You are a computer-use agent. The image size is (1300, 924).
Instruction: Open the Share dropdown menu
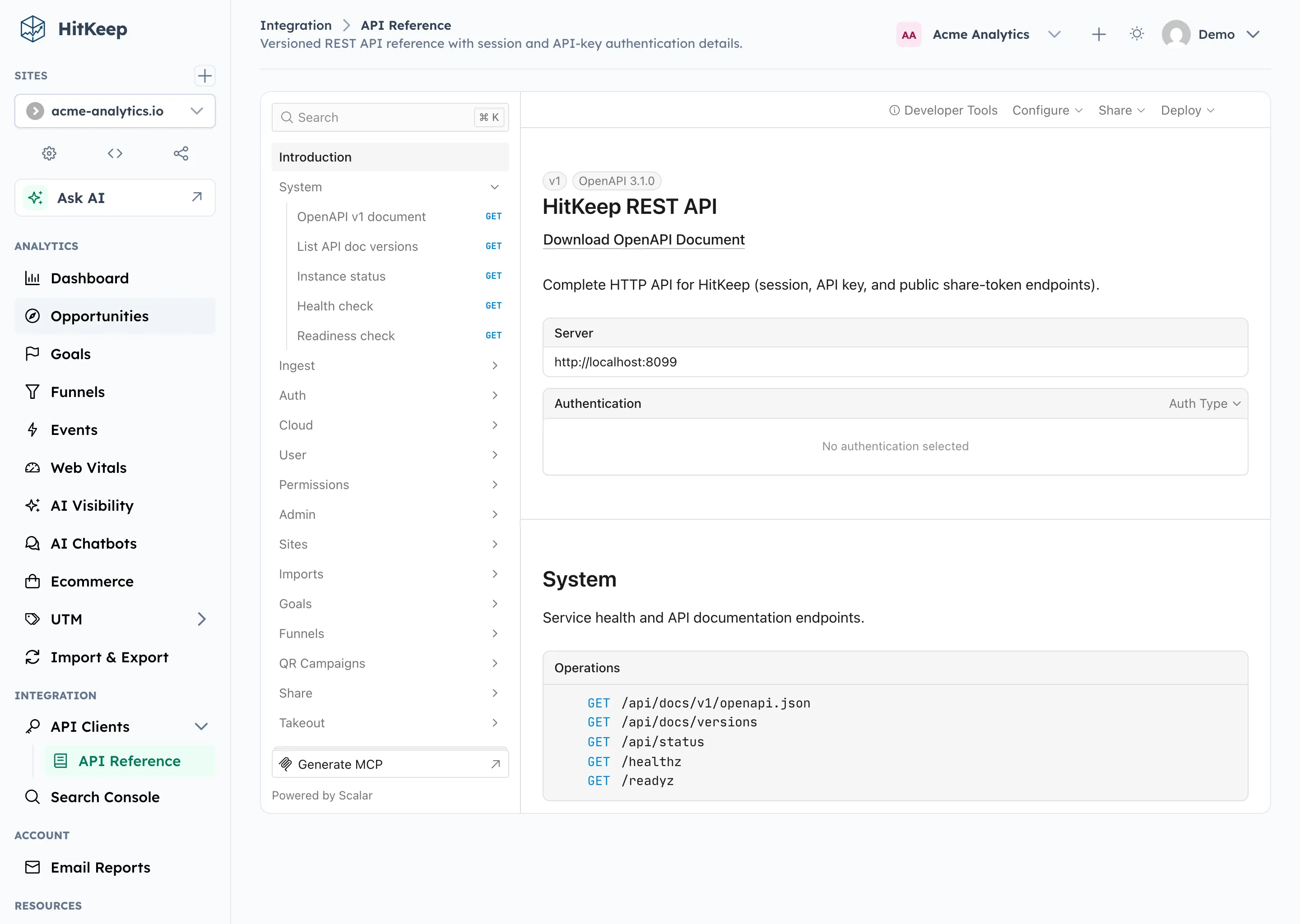pyautogui.click(x=1121, y=111)
